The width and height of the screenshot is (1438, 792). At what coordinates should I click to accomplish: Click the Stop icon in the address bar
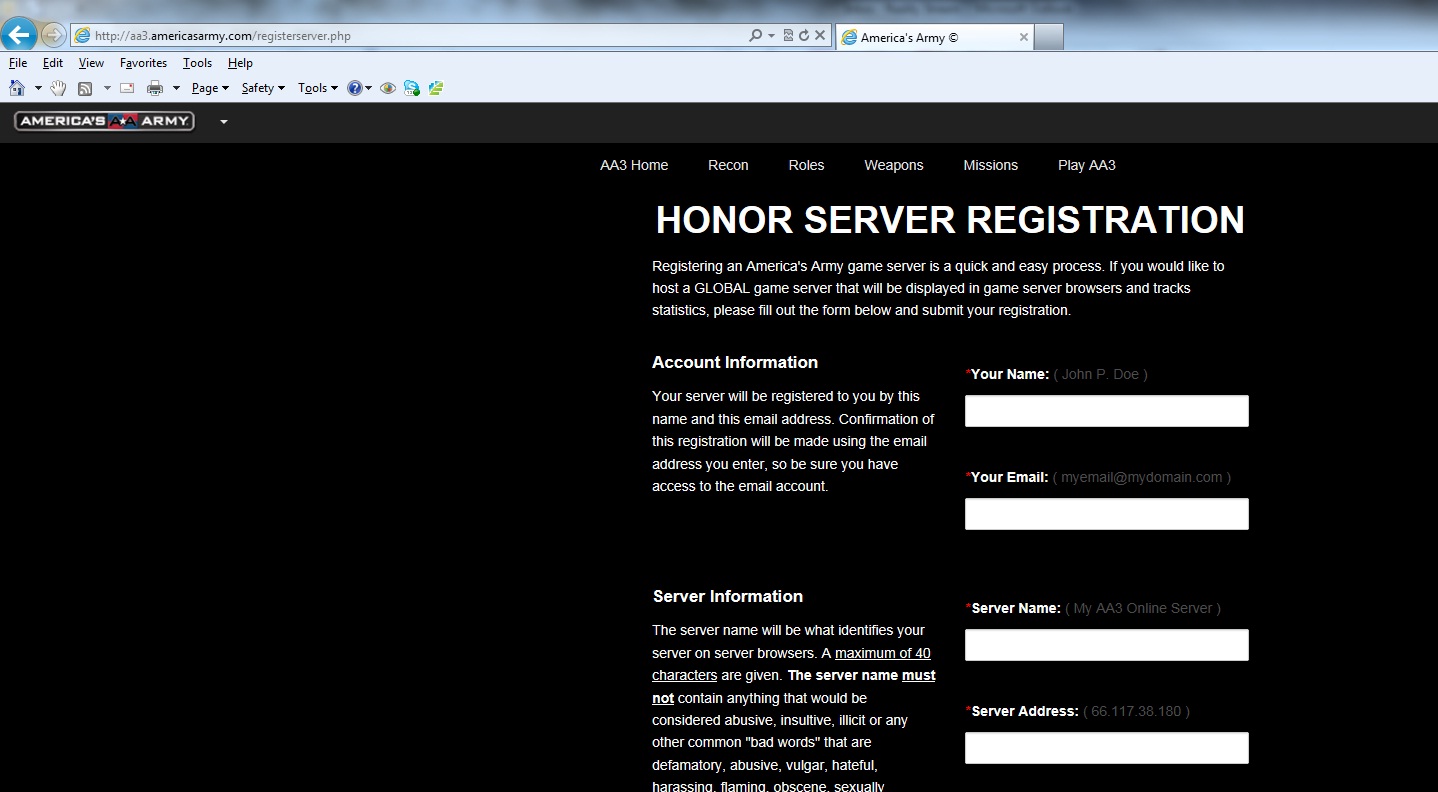click(820, 36)
